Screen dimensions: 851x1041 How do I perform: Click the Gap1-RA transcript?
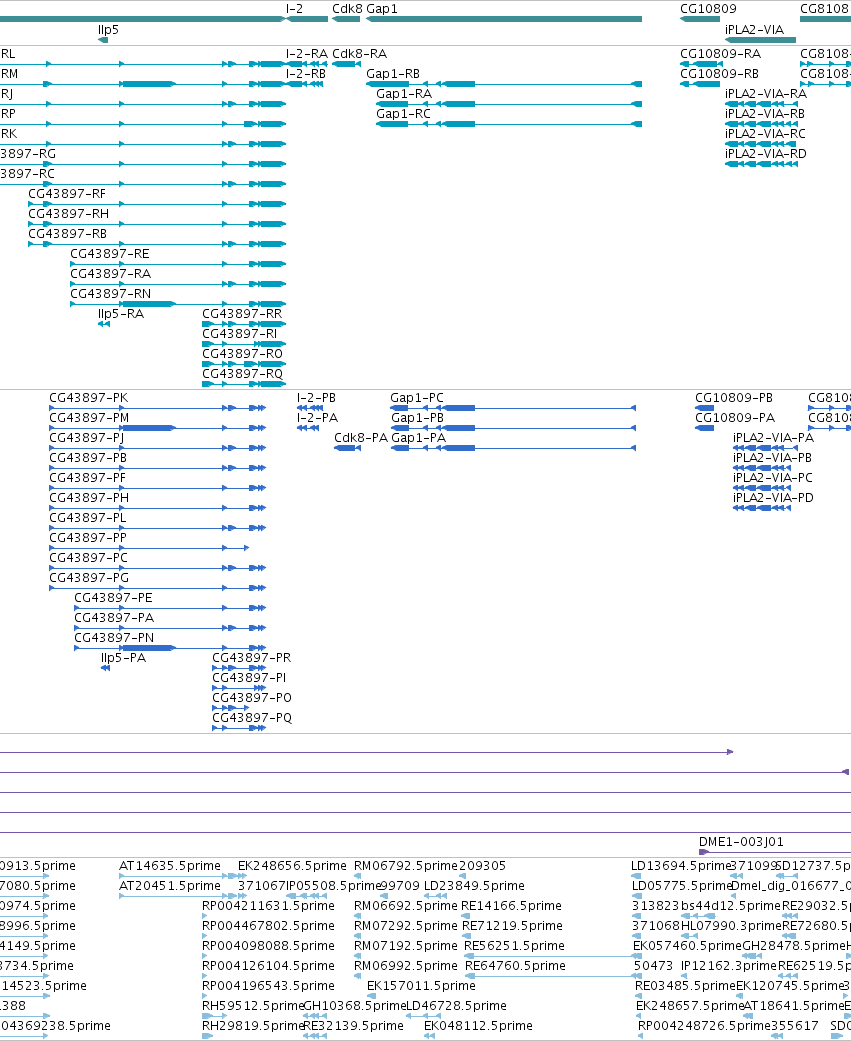[x=509, y=104]
